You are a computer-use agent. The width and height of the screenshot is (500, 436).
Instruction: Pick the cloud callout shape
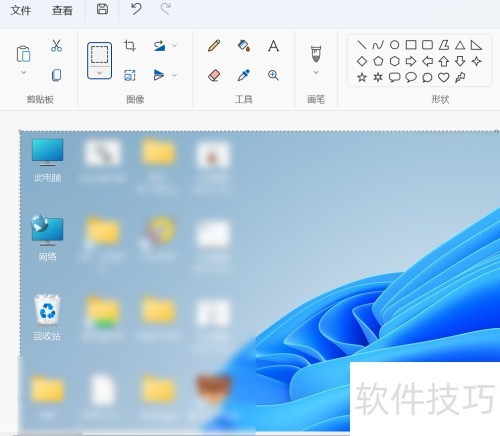tap(427, 77)
